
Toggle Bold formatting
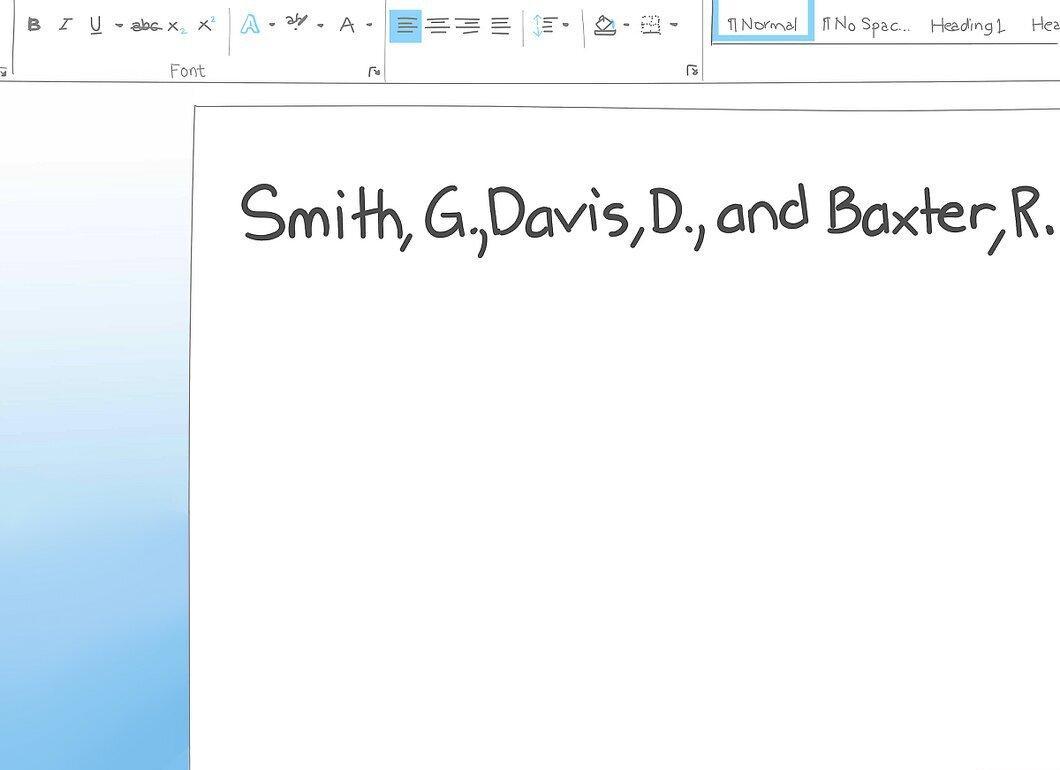coord(34,25)
